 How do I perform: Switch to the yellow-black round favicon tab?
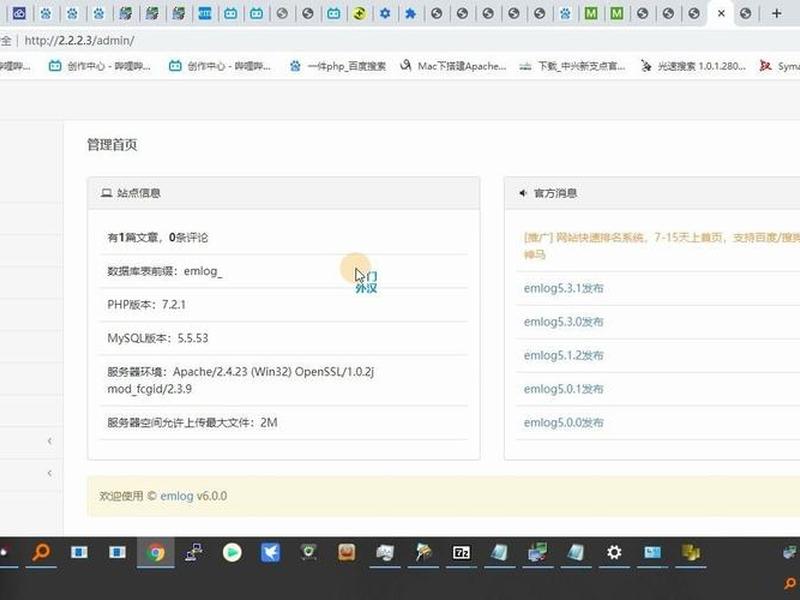coord(359,13)
